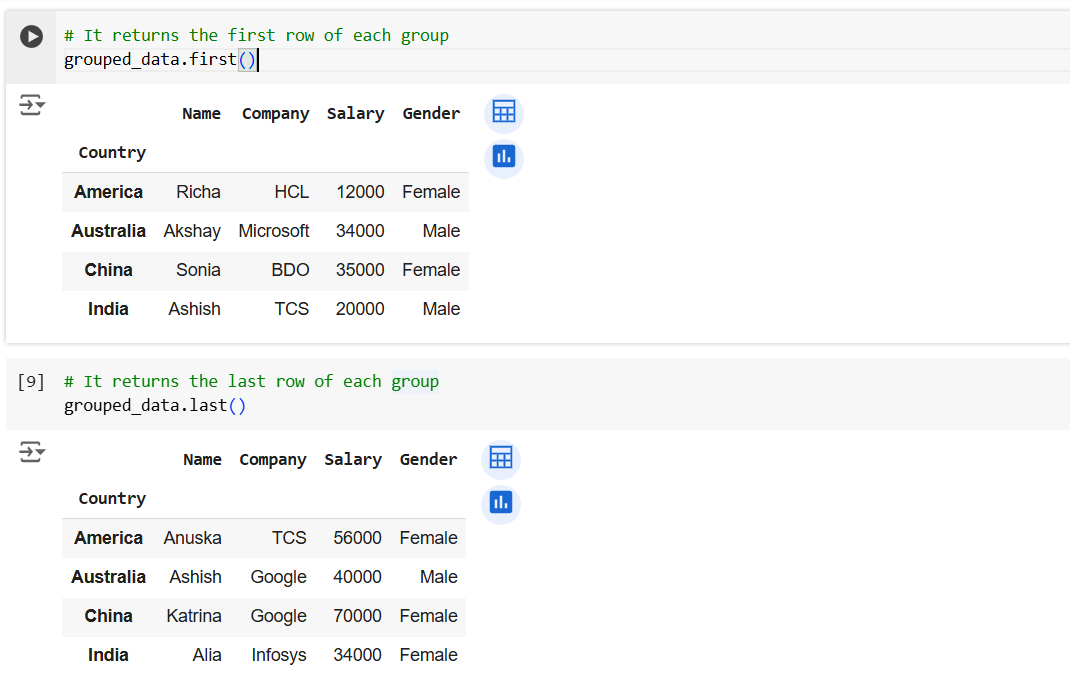Click the play icon on the top cell
1070x687 pixels.
31,36
